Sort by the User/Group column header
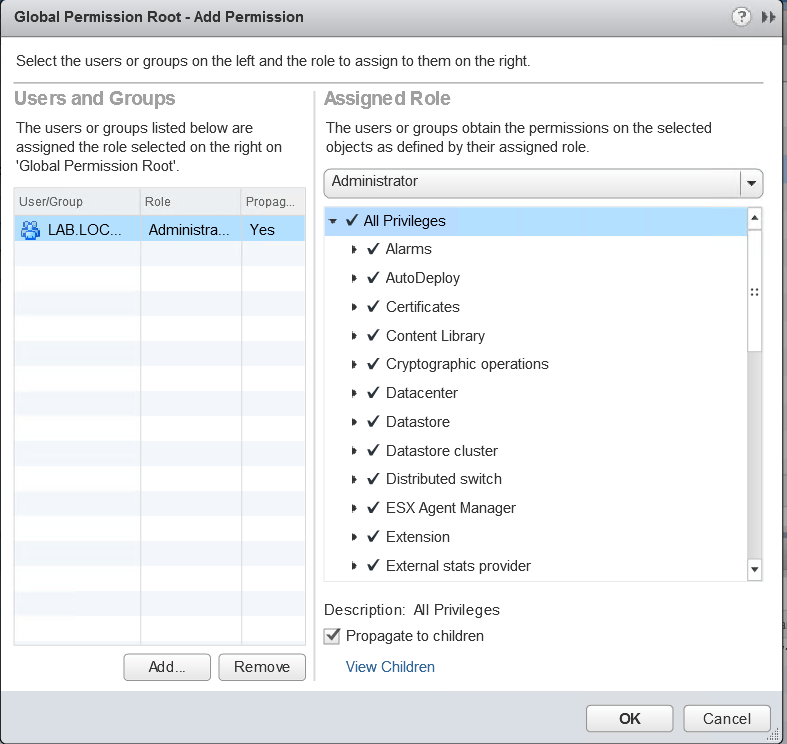Viewport: 787px width, 744px height. [77, 202]
